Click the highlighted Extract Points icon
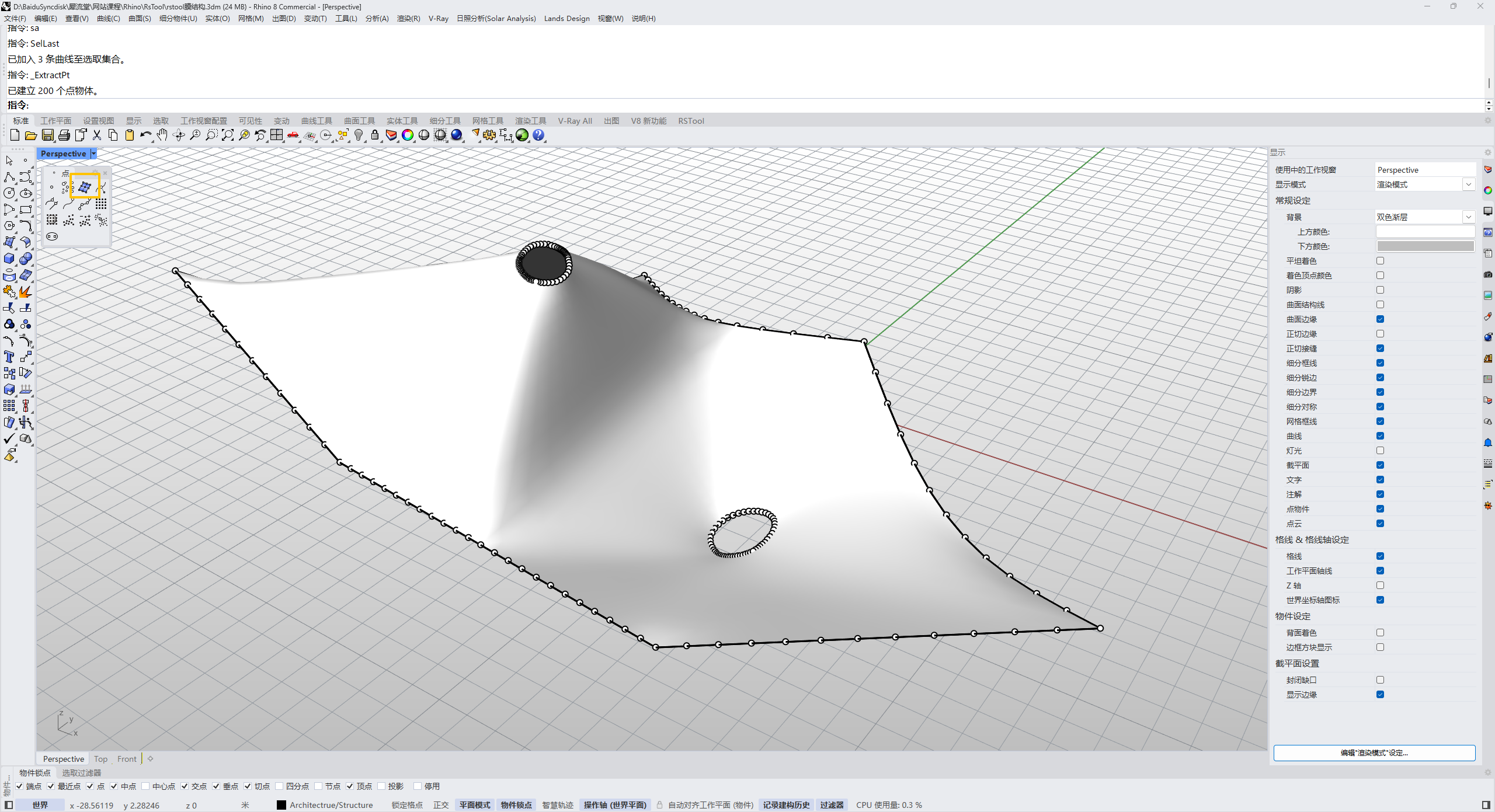The width and height of the screenshot is (1495, 812). 85,187
